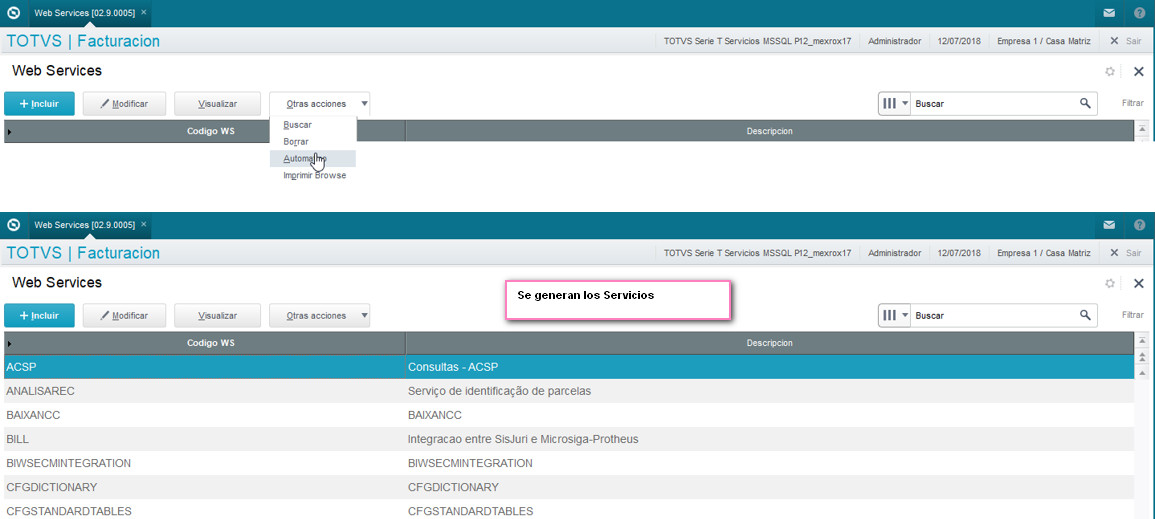The width and height of the screenshot is (1155, 519).
Task: Click 'Consultas - ACSP' description cell
Action: pos(769,367)
